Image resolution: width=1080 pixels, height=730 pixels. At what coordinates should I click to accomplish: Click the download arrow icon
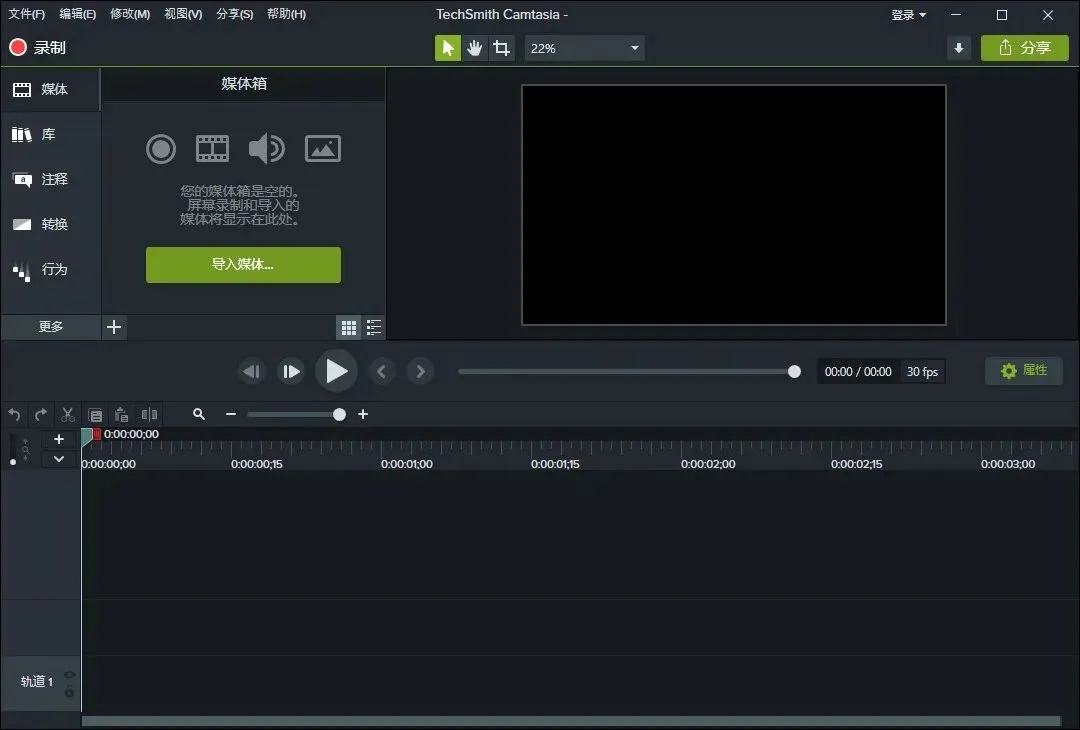(x=959, y=48)
